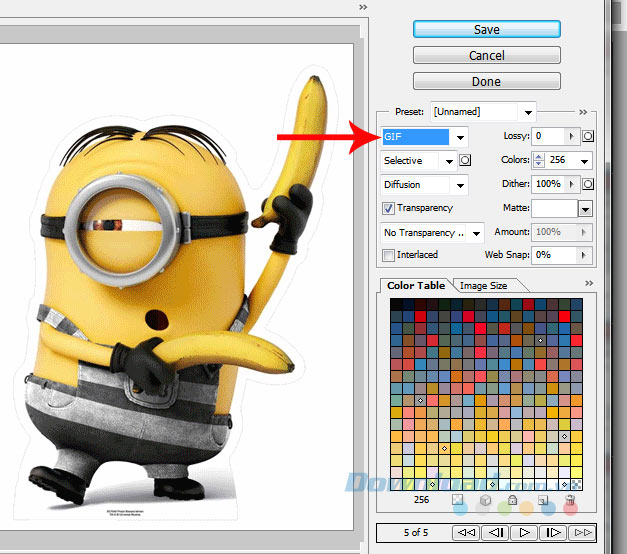
Task: Click the Save button
Action: coord(486,29)
